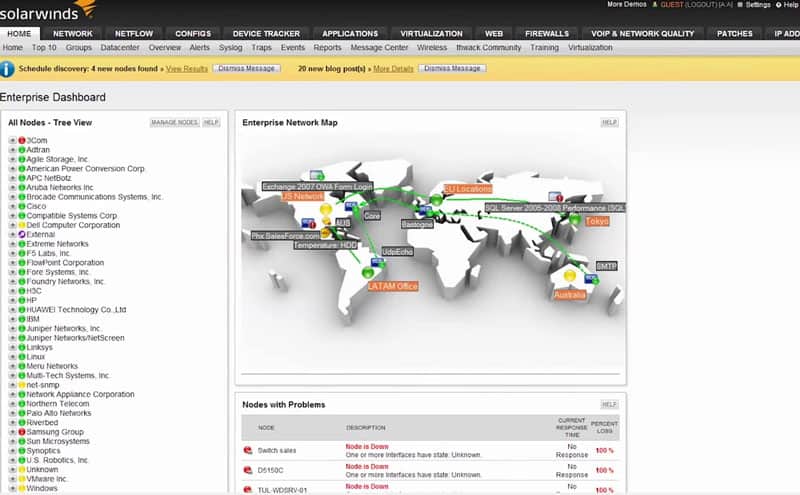Click the yellow VMware Inc. status icon
Viewport: 800px width, 495px height.
22,479
